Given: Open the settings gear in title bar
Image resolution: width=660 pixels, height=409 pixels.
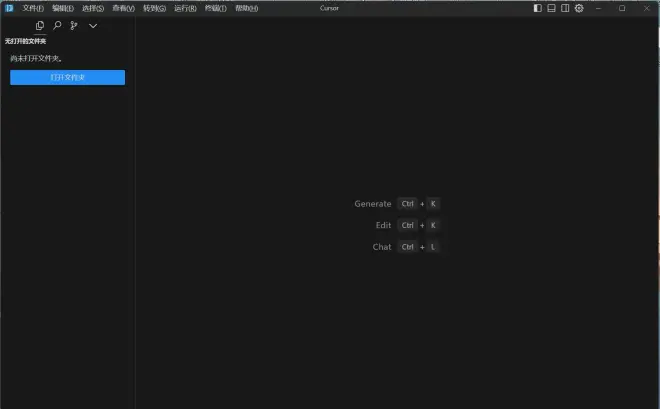Looking at the screenshot, I should click(579, 8).
